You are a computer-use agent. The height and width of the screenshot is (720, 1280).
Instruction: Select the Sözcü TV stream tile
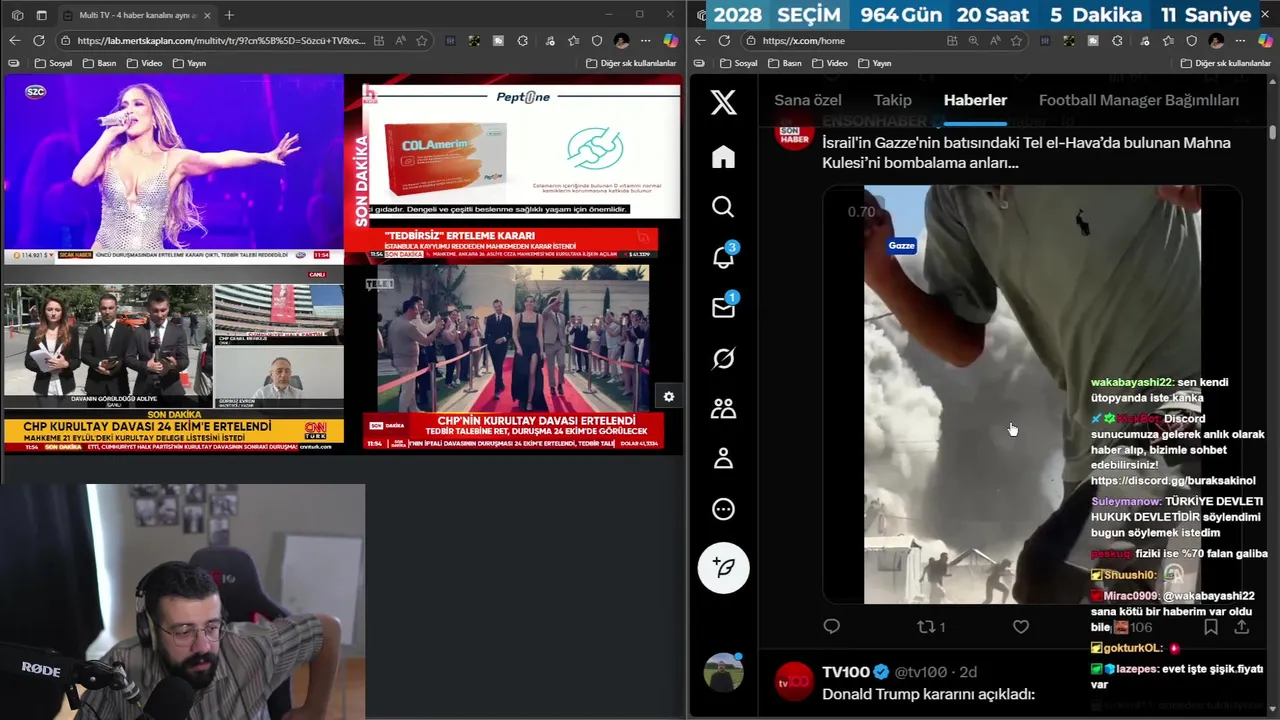pos(173,169)
